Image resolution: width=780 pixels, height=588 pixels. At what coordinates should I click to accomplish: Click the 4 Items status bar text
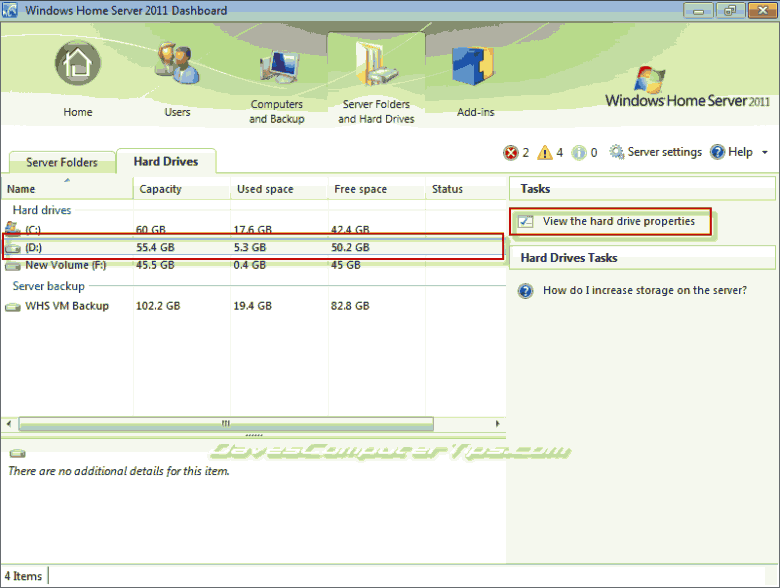pyautogui.click(x=23, y=576)
